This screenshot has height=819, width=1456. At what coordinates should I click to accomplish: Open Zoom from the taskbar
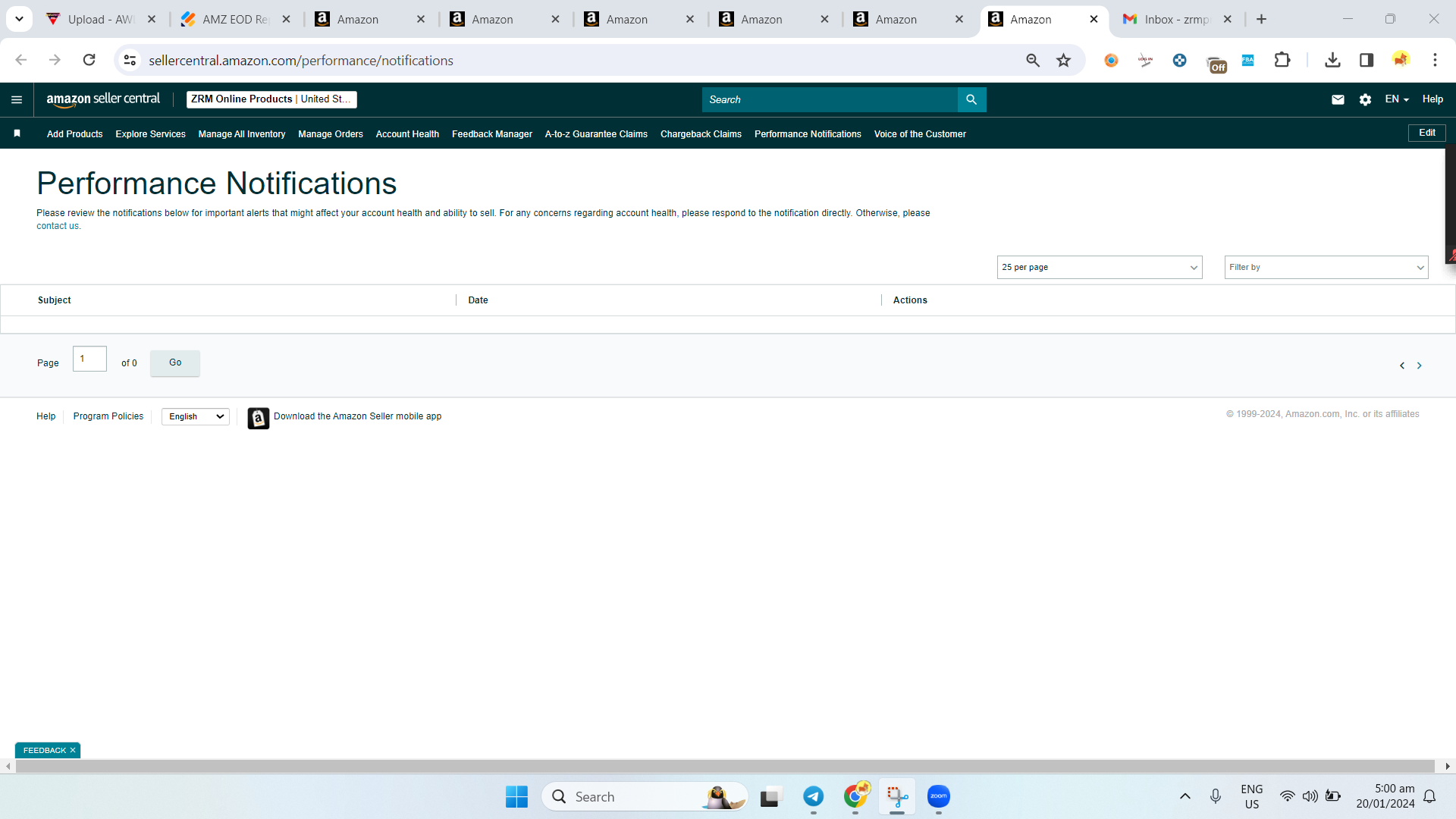(939, 796)
